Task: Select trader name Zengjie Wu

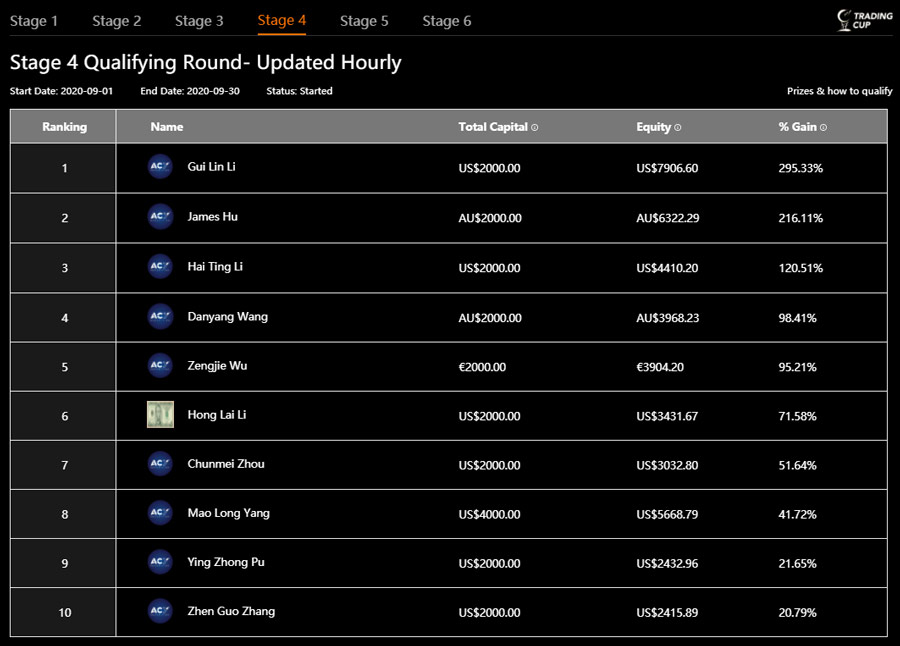Action: coord(217,366)
